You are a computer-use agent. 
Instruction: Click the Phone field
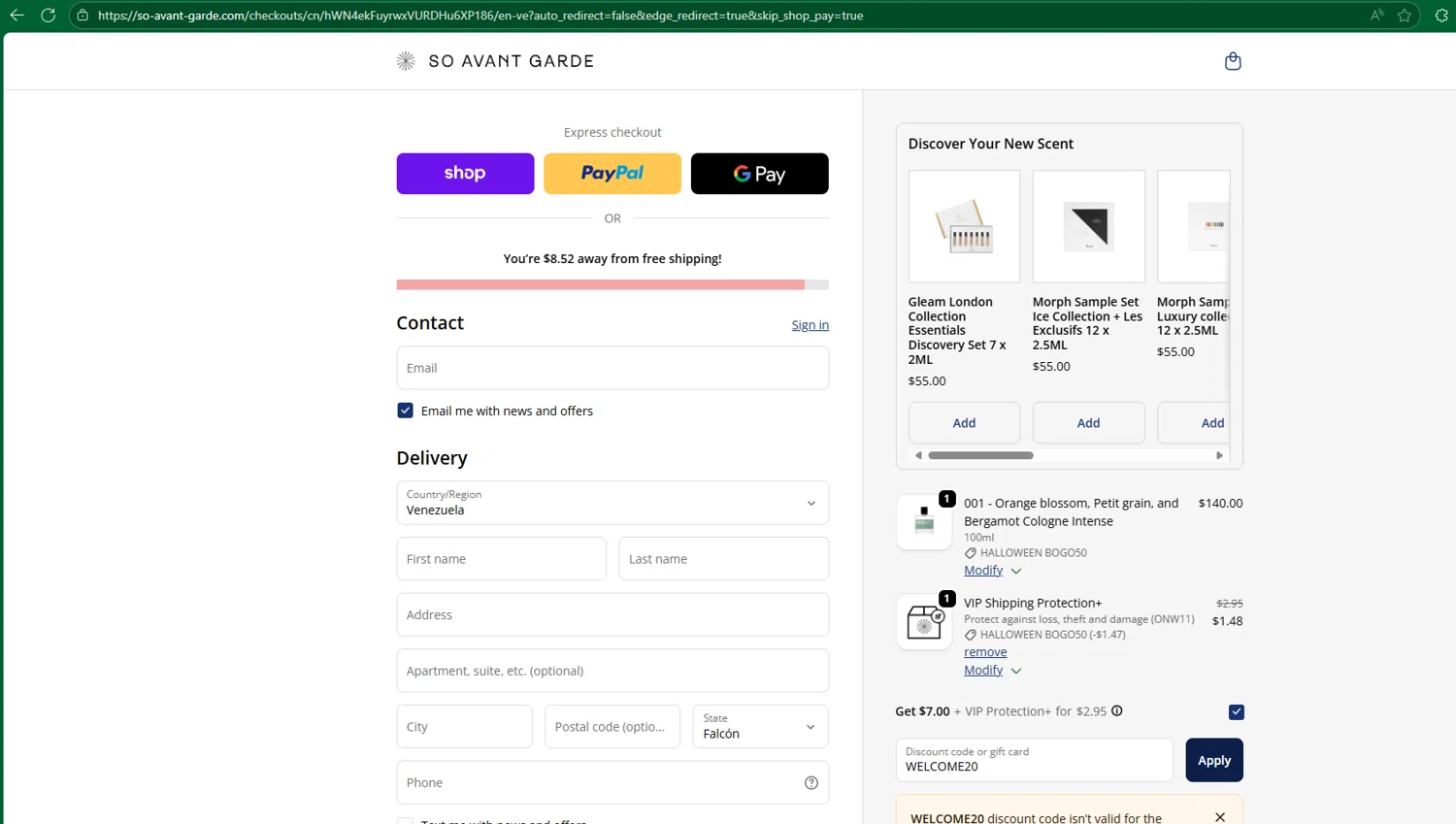(612, 782)
